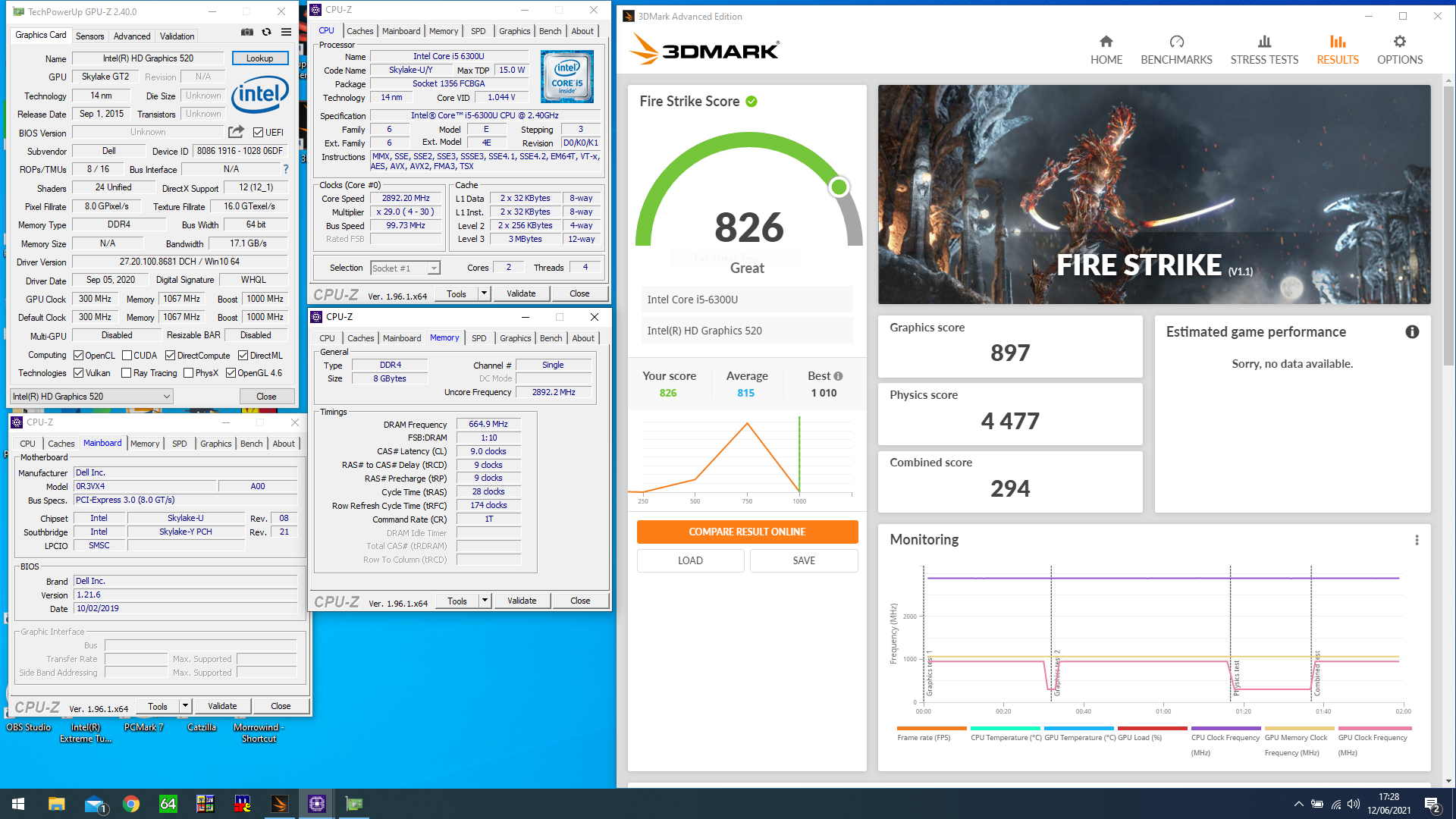Open the GPU selector dropdown in GPU-Z

tap(92, 397)
